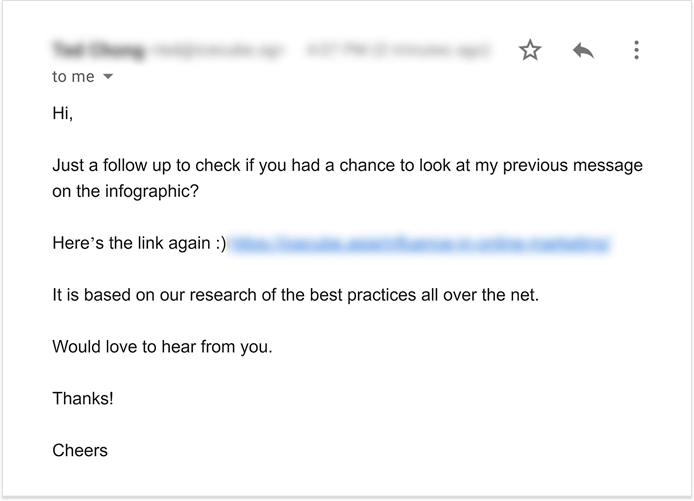694x501 pixels.
Task: Click the word "infographic?" in the body
Action: pyautogui.click(x=152, y=192)
